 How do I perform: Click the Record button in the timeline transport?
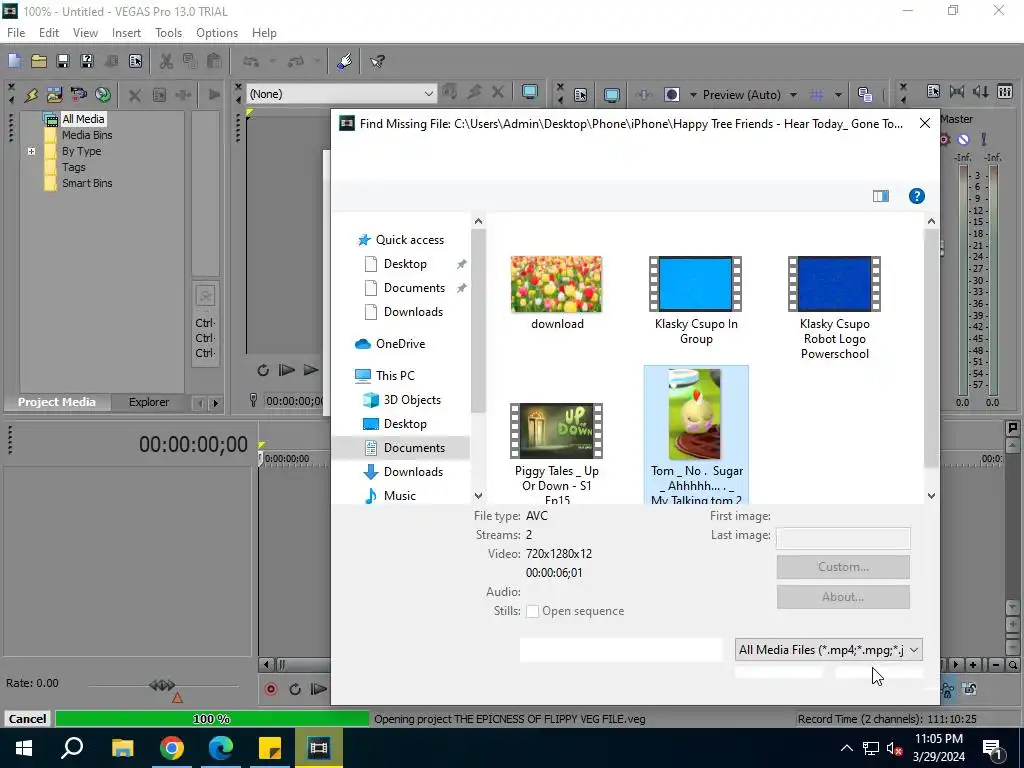click(270, 689)
